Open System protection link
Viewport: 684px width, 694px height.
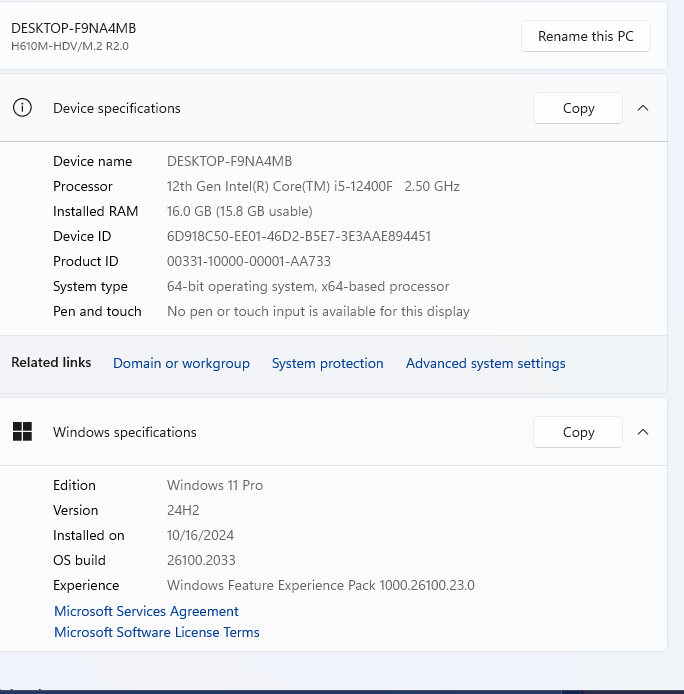tap(328, 363)
